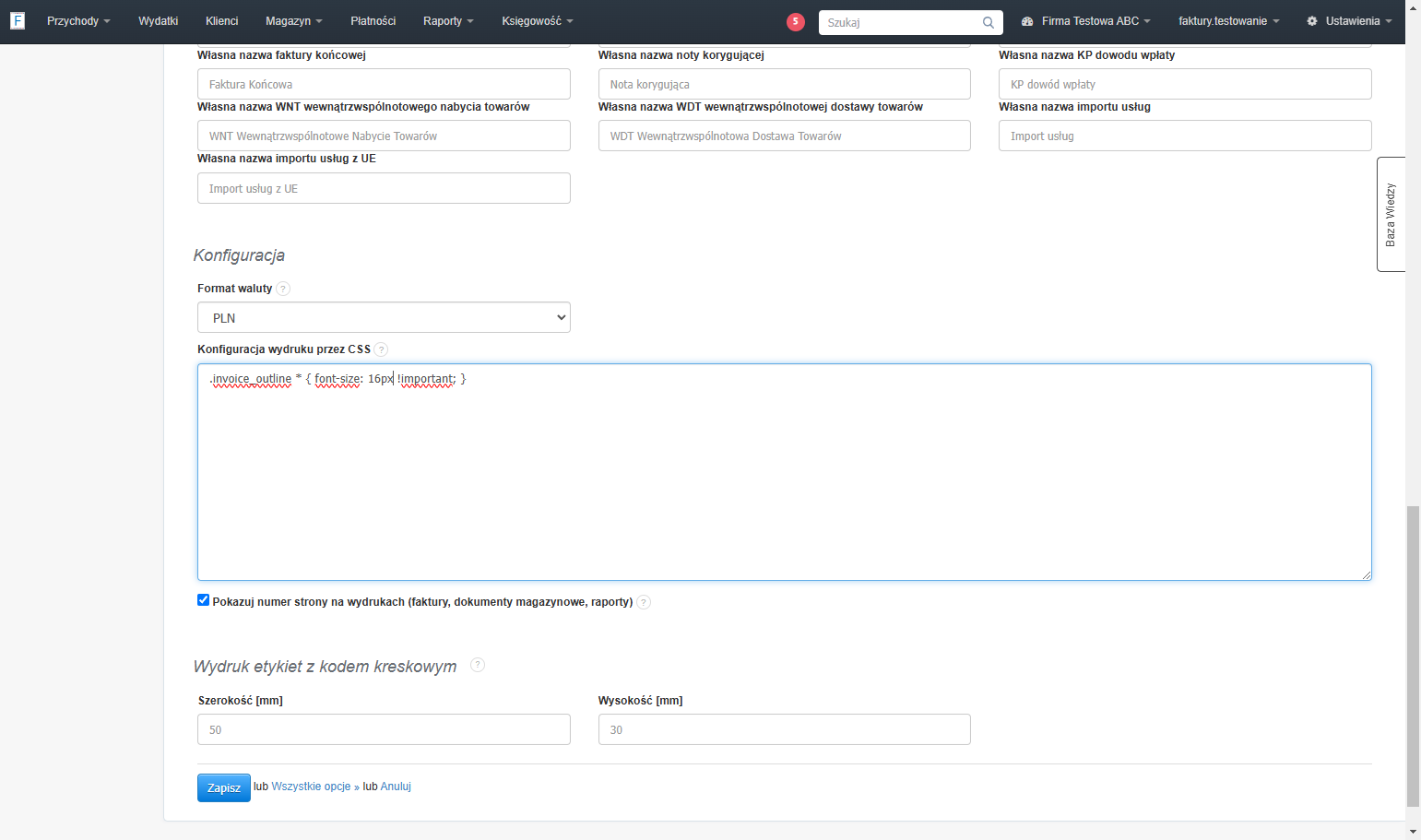Click the F logo home icon
This screenshot has width=1421, height=840.
coord(18,20)
